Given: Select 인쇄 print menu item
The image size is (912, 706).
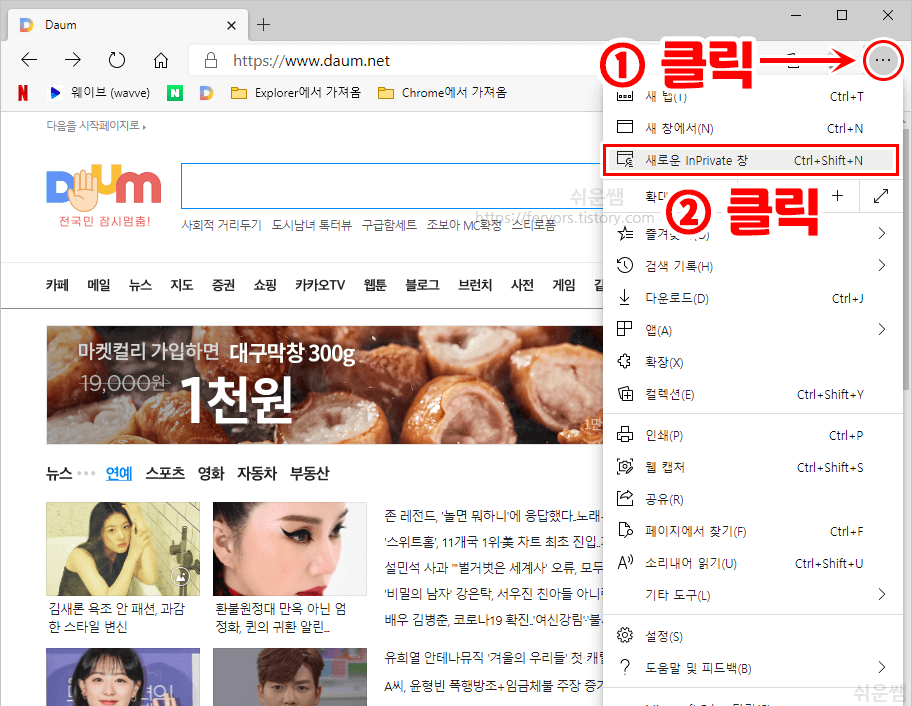Looking at the screenshot, I should point(751,435).
